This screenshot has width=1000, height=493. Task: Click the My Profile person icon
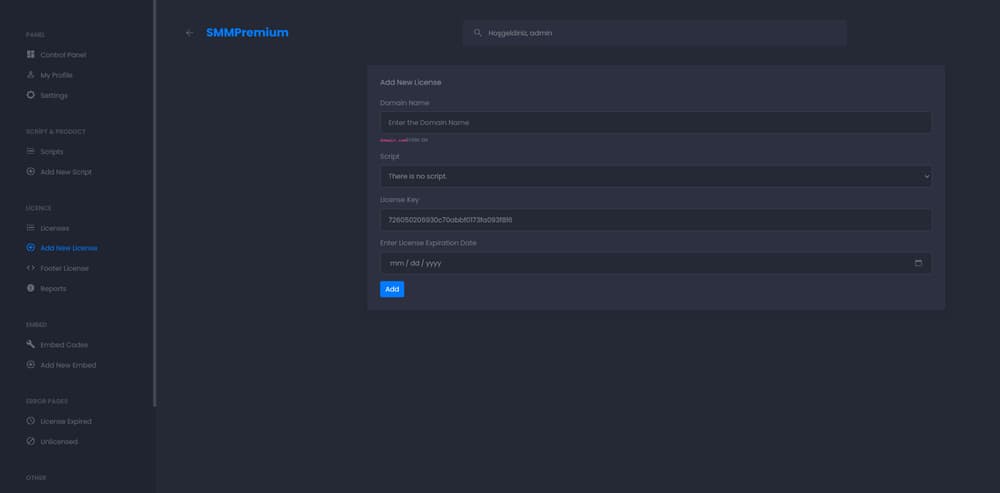pos(31,75)
